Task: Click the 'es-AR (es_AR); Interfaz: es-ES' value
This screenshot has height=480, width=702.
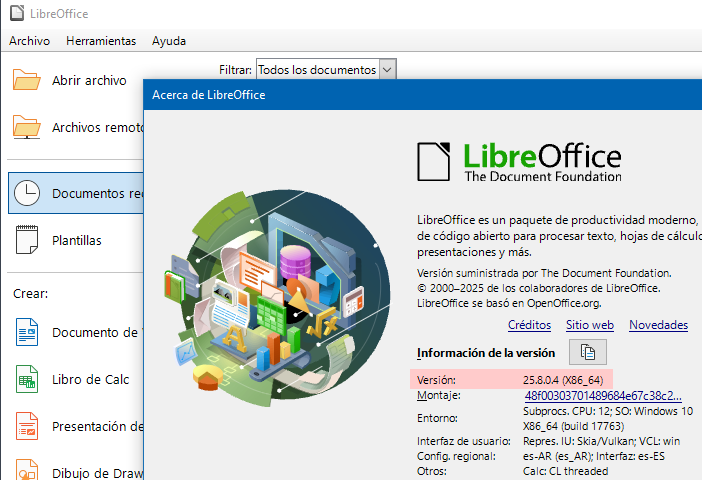Action: (x=594, y=456)
